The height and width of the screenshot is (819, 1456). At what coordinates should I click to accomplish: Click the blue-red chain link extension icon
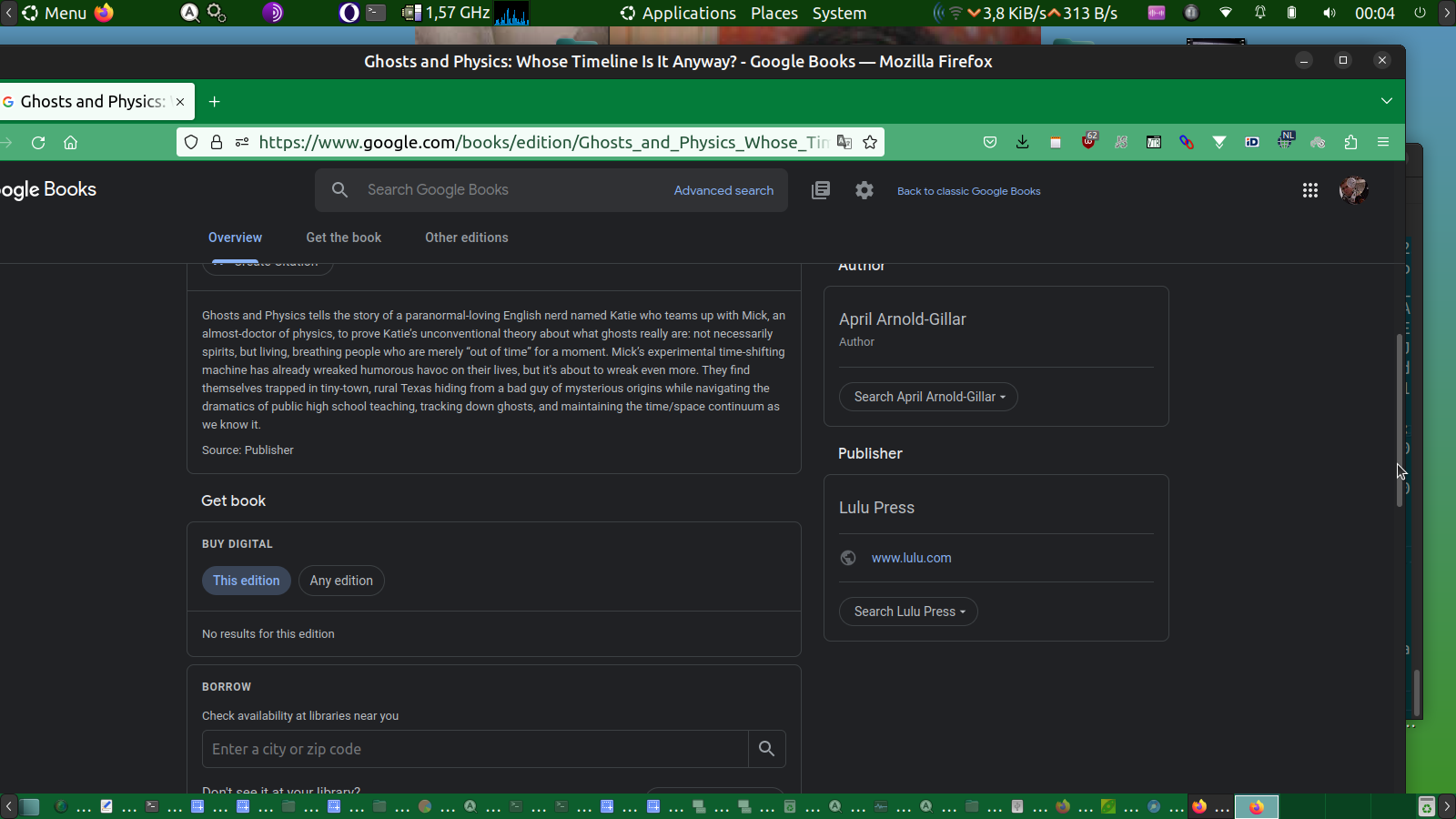coord(1187,142)
